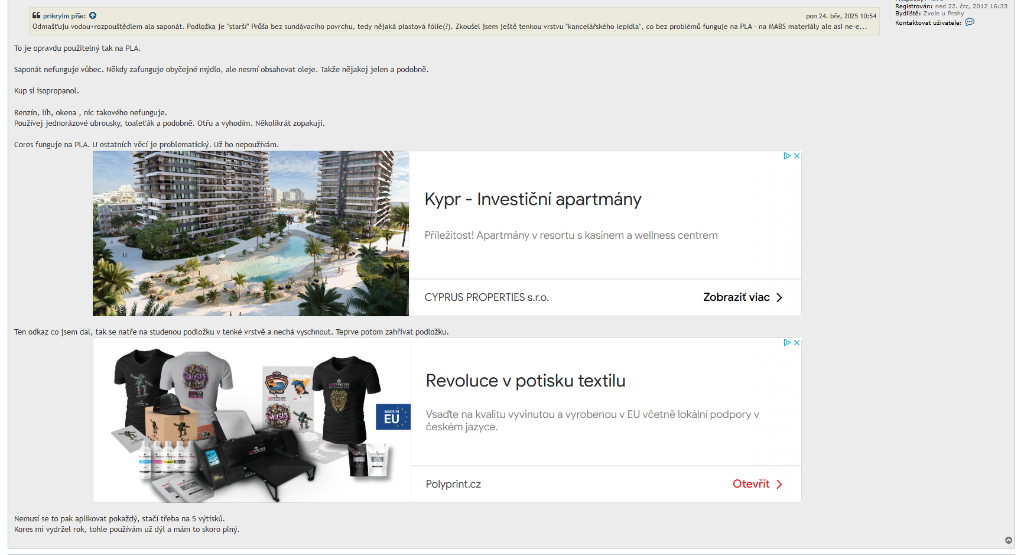Click the T-shirt printer product image
The height and width of the screenshot is (555, 1024).
click(x=251, y=420)
